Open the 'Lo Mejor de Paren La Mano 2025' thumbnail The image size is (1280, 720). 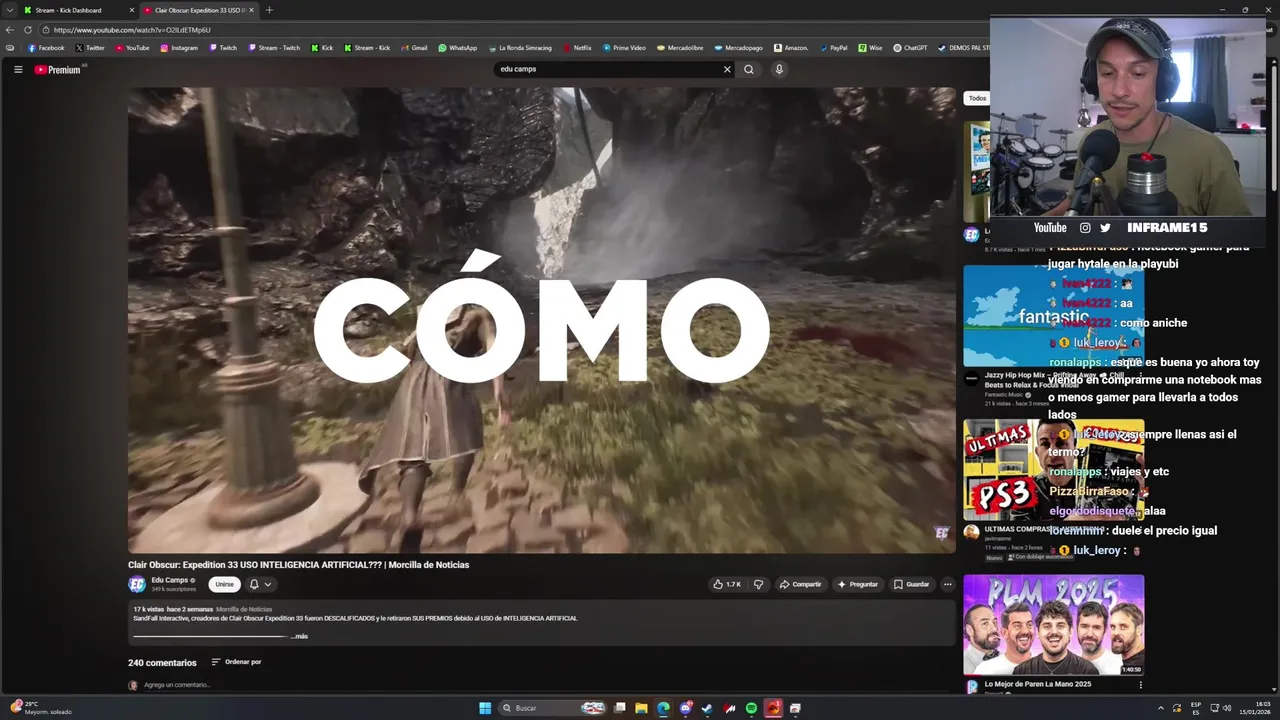click(1053, 625)
